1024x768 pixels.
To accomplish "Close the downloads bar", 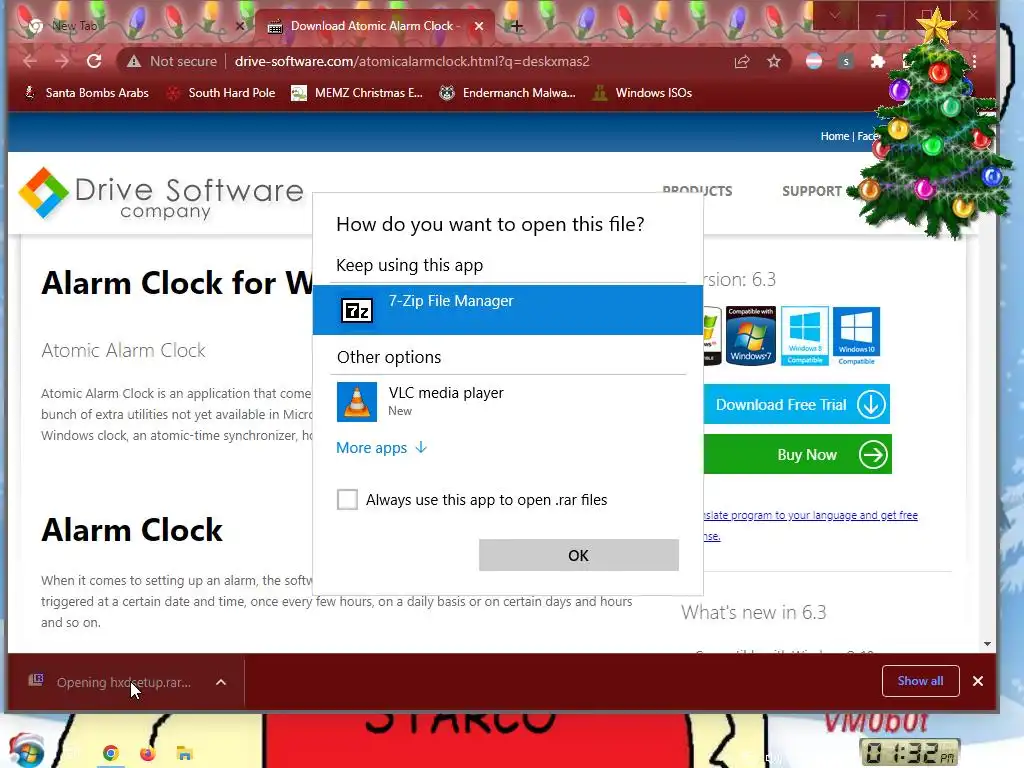I will 978,681.
